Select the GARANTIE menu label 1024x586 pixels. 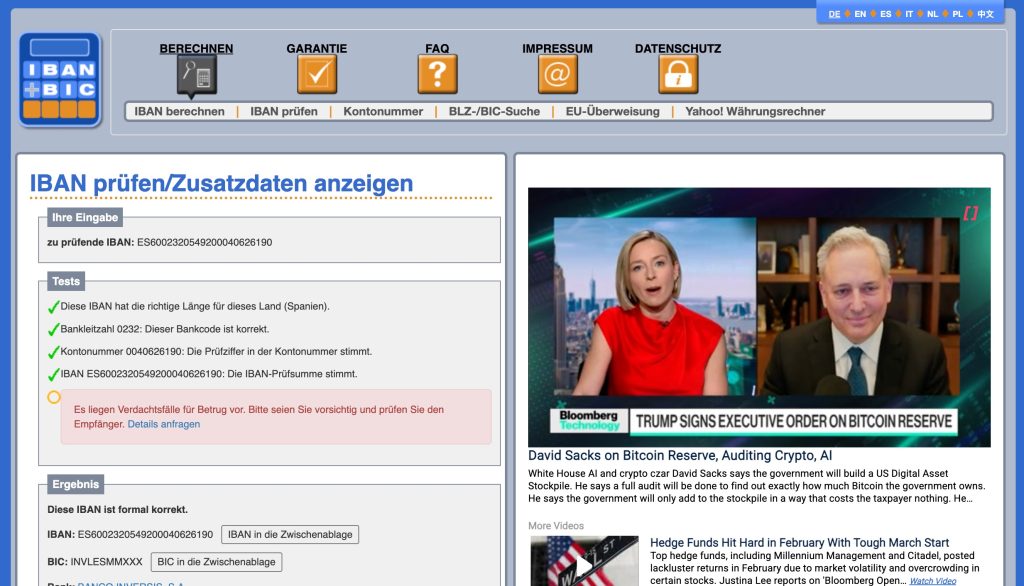pos(317,48)
